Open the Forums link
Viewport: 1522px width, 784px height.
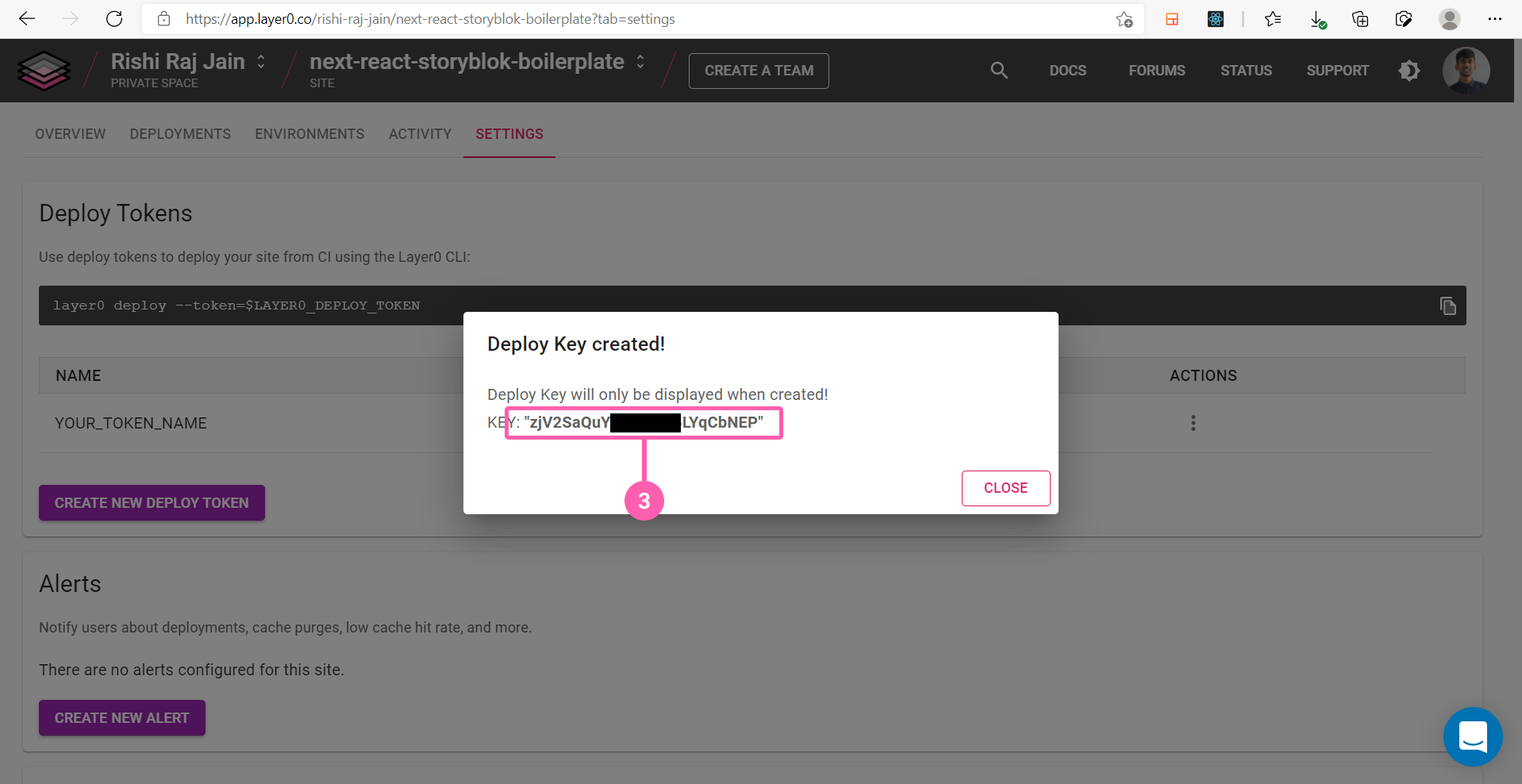(x=1157, y=71)
